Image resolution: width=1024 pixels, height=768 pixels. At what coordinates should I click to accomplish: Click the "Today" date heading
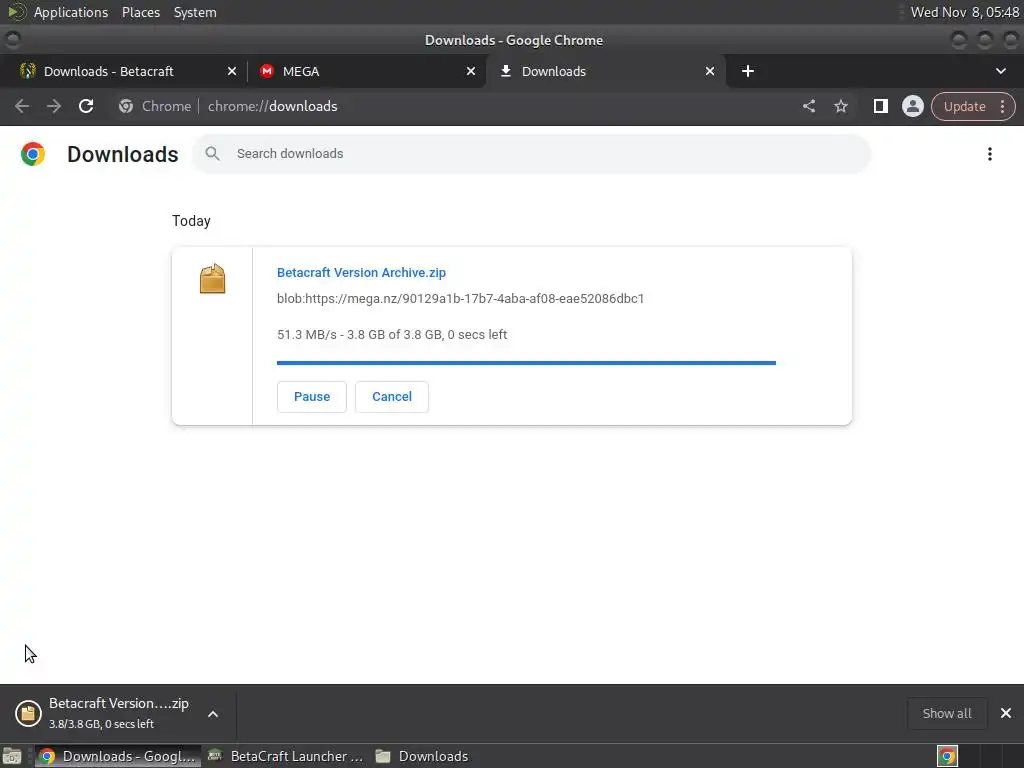click(191, 221)
